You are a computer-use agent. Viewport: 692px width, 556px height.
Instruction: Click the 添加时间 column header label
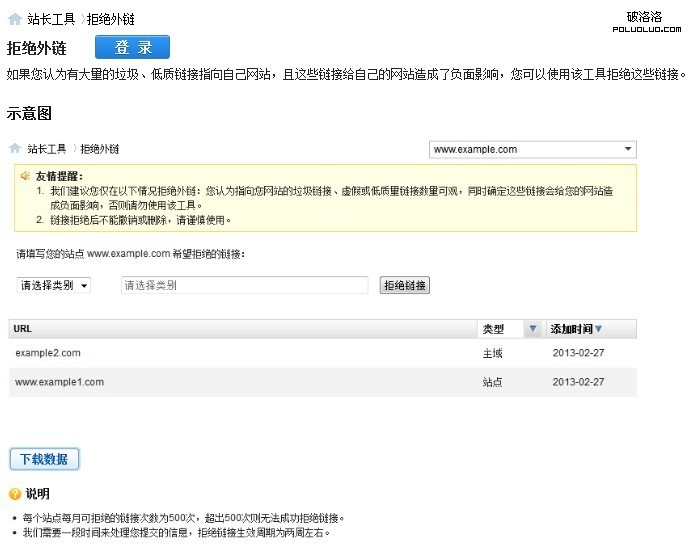571,329
